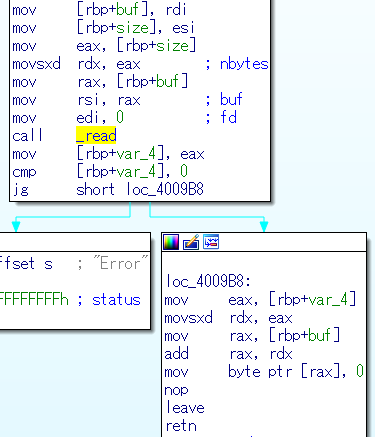375x437 pixels.
Task: Click the 'leave' instruction
Action: (185, 407)
